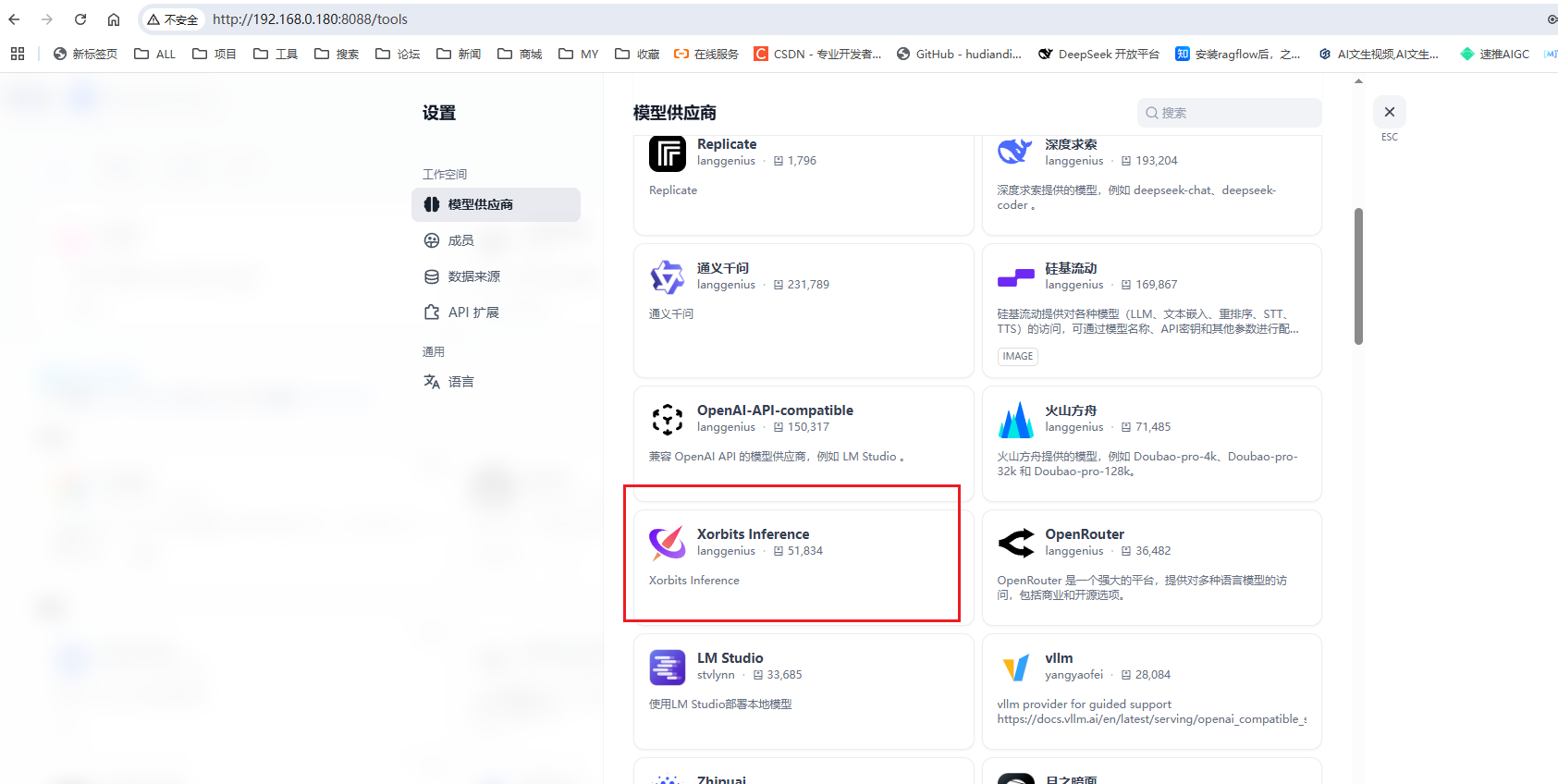Open the 商城 bookmark folder
This screenshot has width=1558, height=784.
click(x=520, y=54)
